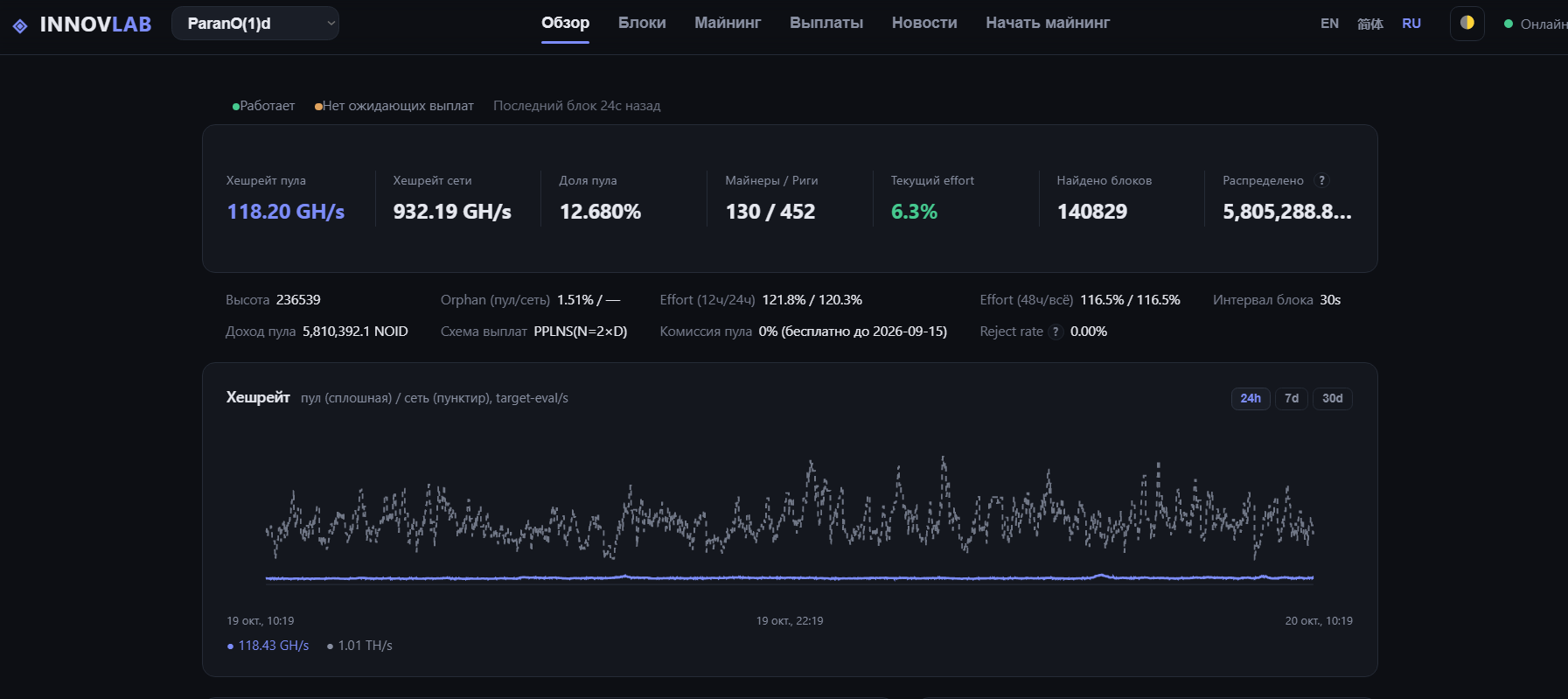Open the help tooltip next to Распределено
The width and height of the screenshot is (1568, 699).
click(1322, 180)
